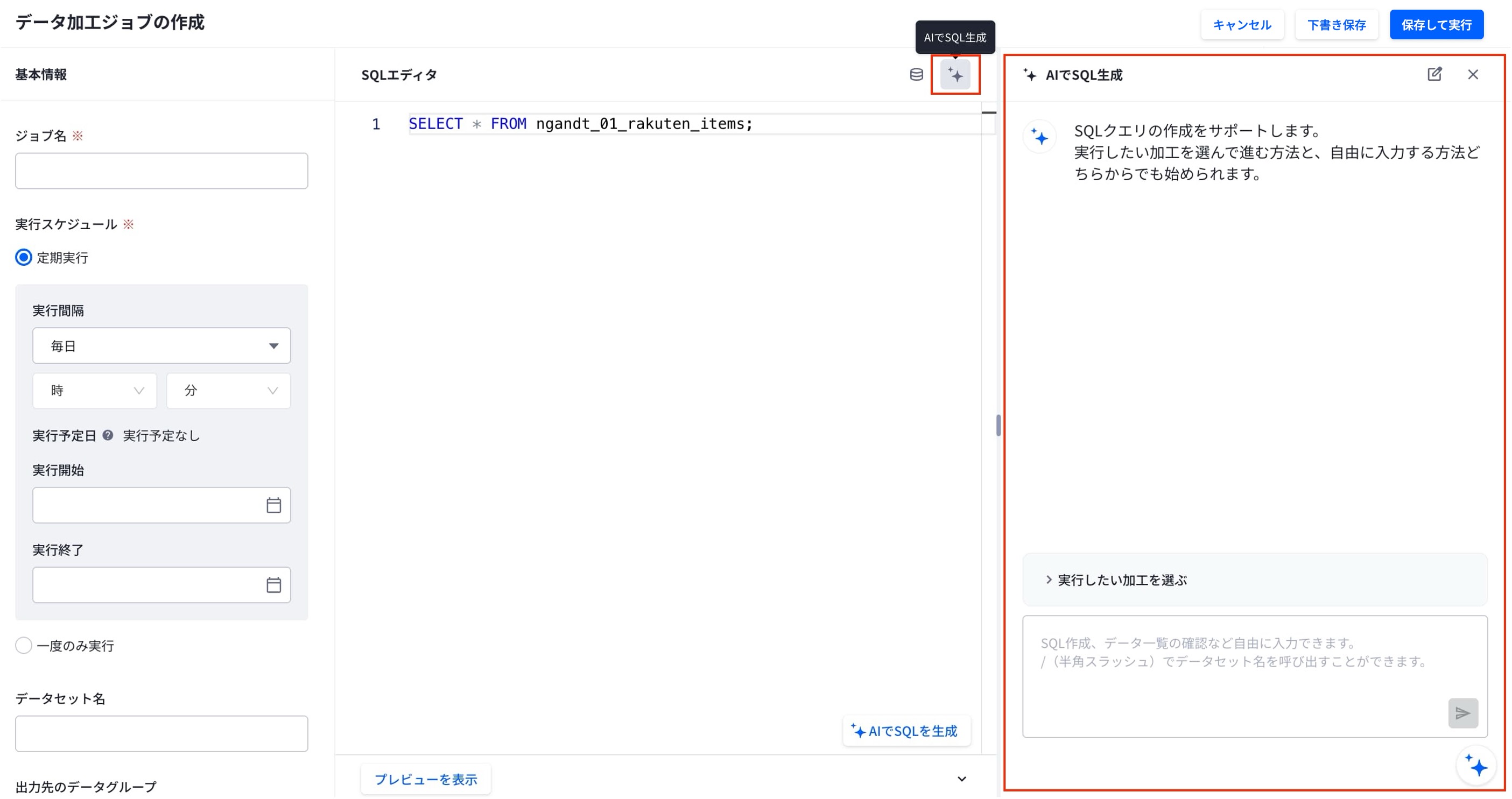Viewport: 1512px width, 799px height.
Task: Click the 保存して実行 button
Action: 1436,25
